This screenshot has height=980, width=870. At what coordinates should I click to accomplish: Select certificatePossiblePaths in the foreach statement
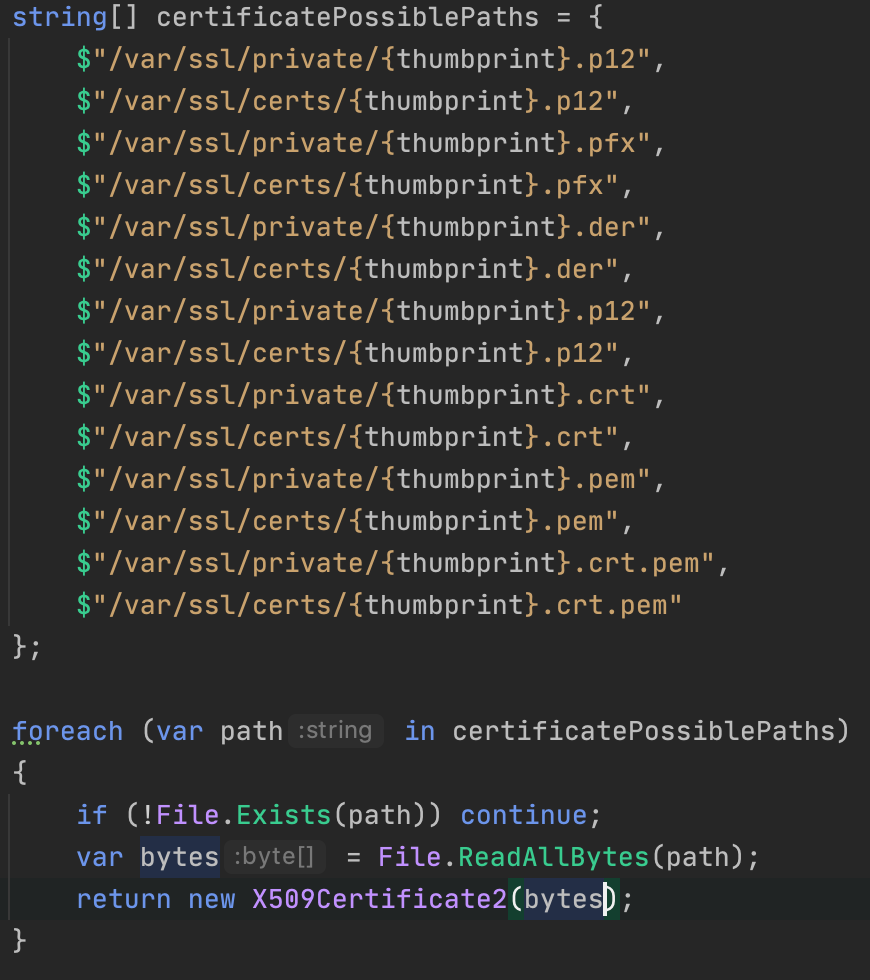pos(644,731)
